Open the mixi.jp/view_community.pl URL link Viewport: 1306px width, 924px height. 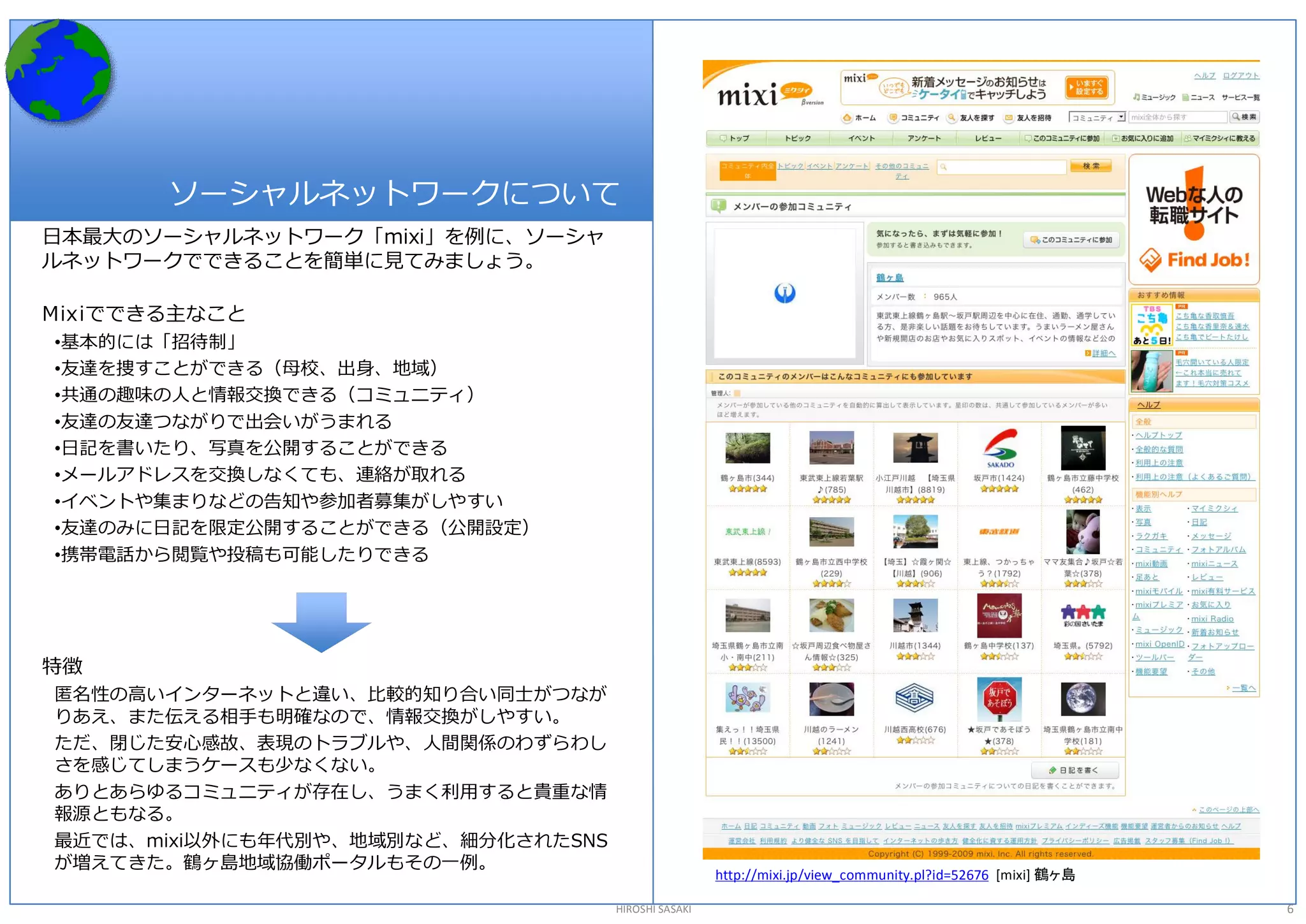coord(851,876)
